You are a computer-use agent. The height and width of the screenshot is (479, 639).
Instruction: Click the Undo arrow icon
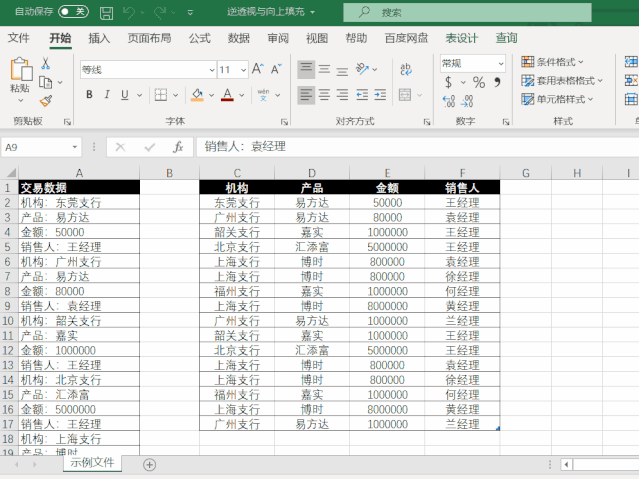129,13
